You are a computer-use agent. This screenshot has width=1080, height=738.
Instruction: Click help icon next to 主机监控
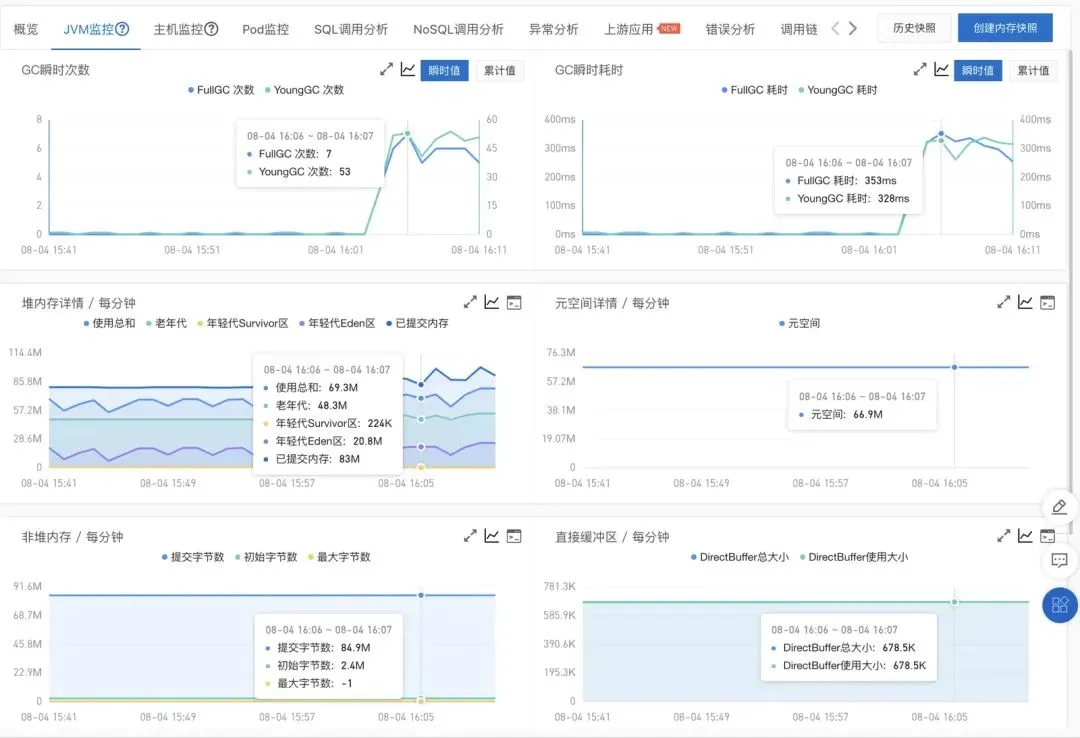(211, 29)
